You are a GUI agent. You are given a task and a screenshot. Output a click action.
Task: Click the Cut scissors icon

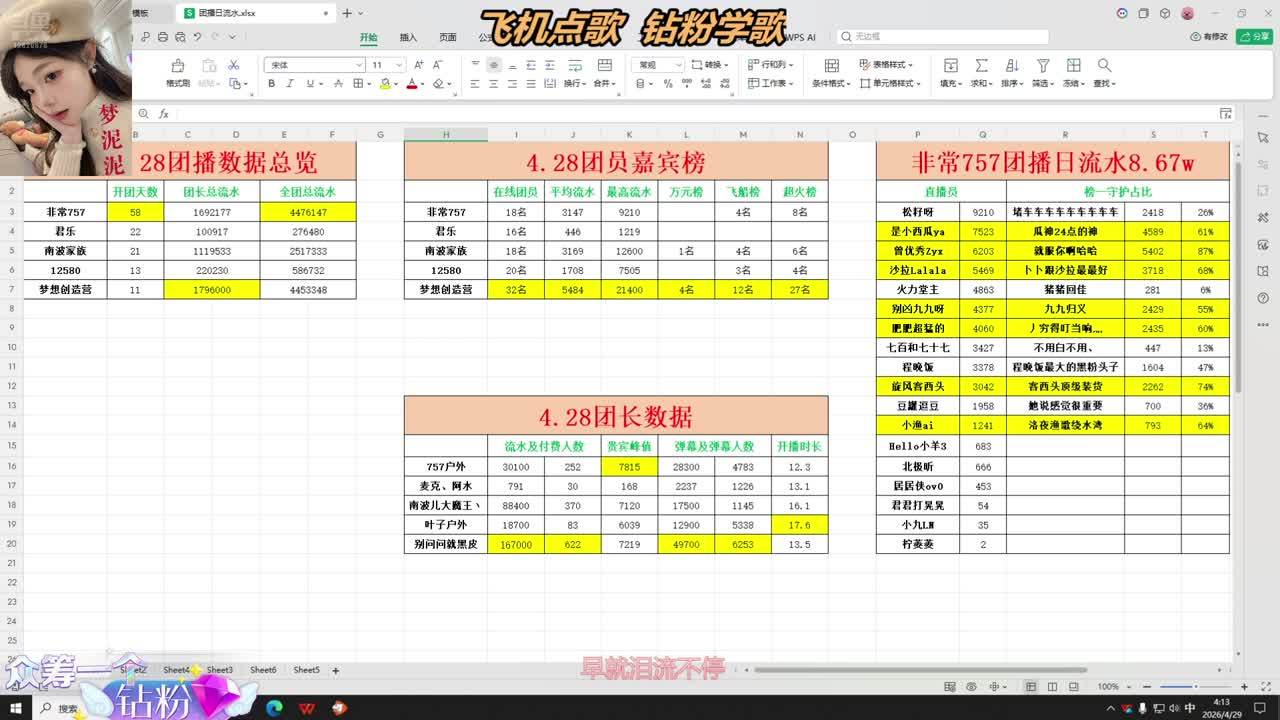(x=233, y=65)
